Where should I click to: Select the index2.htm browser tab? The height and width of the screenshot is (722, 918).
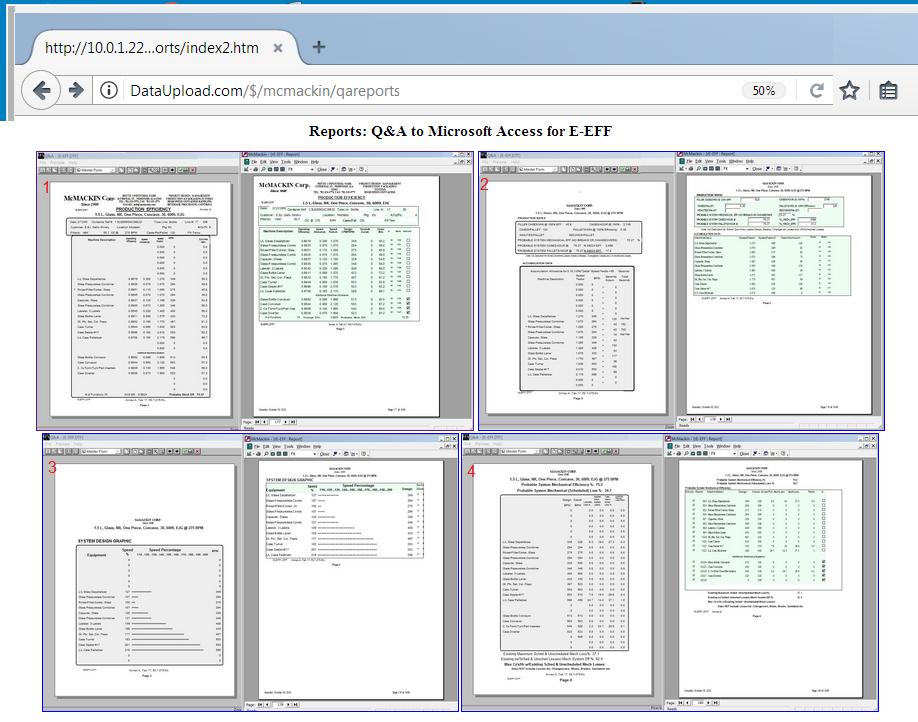click(x=150, y=48)
